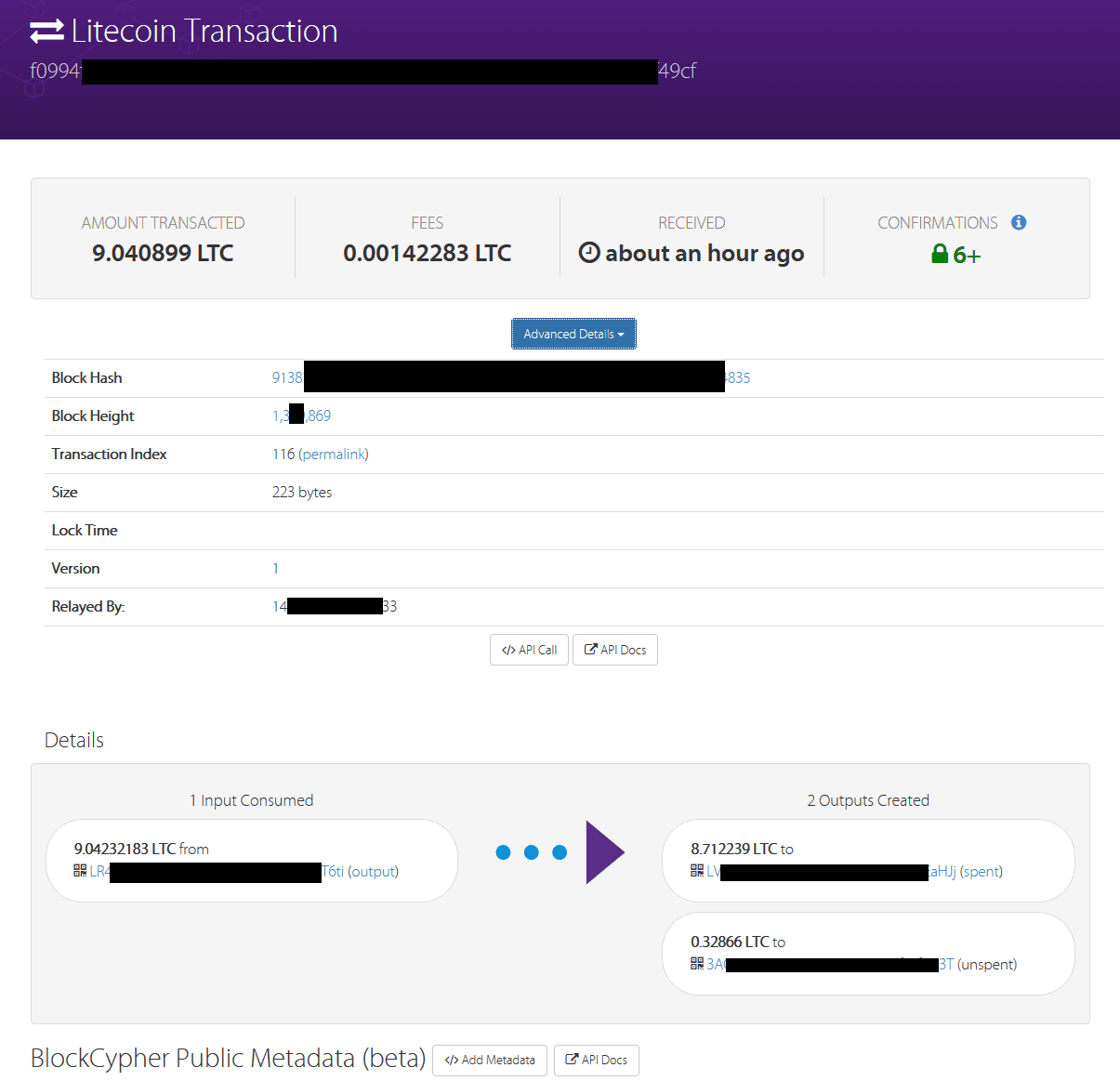
Task: Expand the Advanced Details dropdown
Action: pyautogui.click(x=573, y=334)
